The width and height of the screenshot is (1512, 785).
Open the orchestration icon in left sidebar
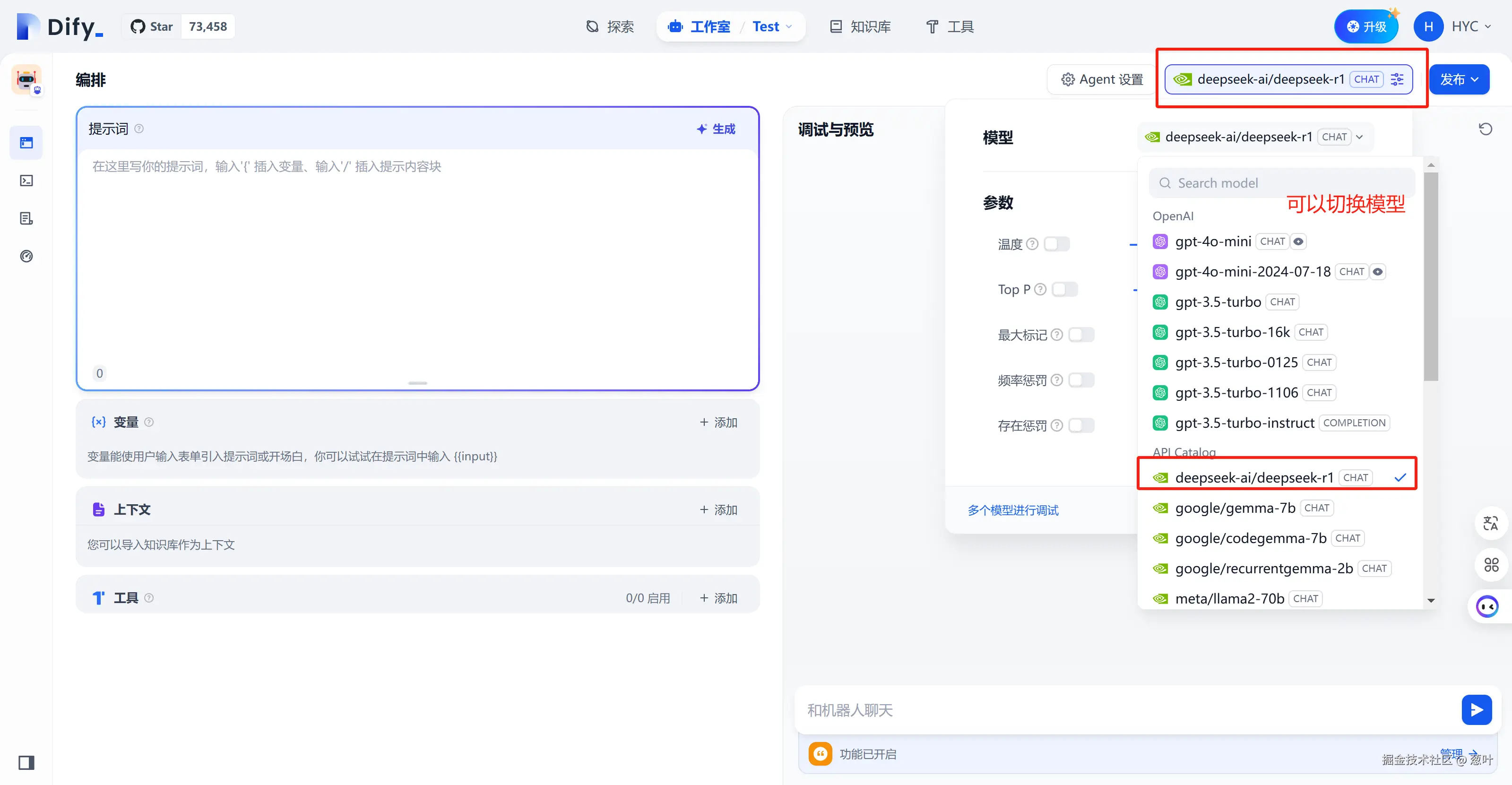tap(26, 143)
